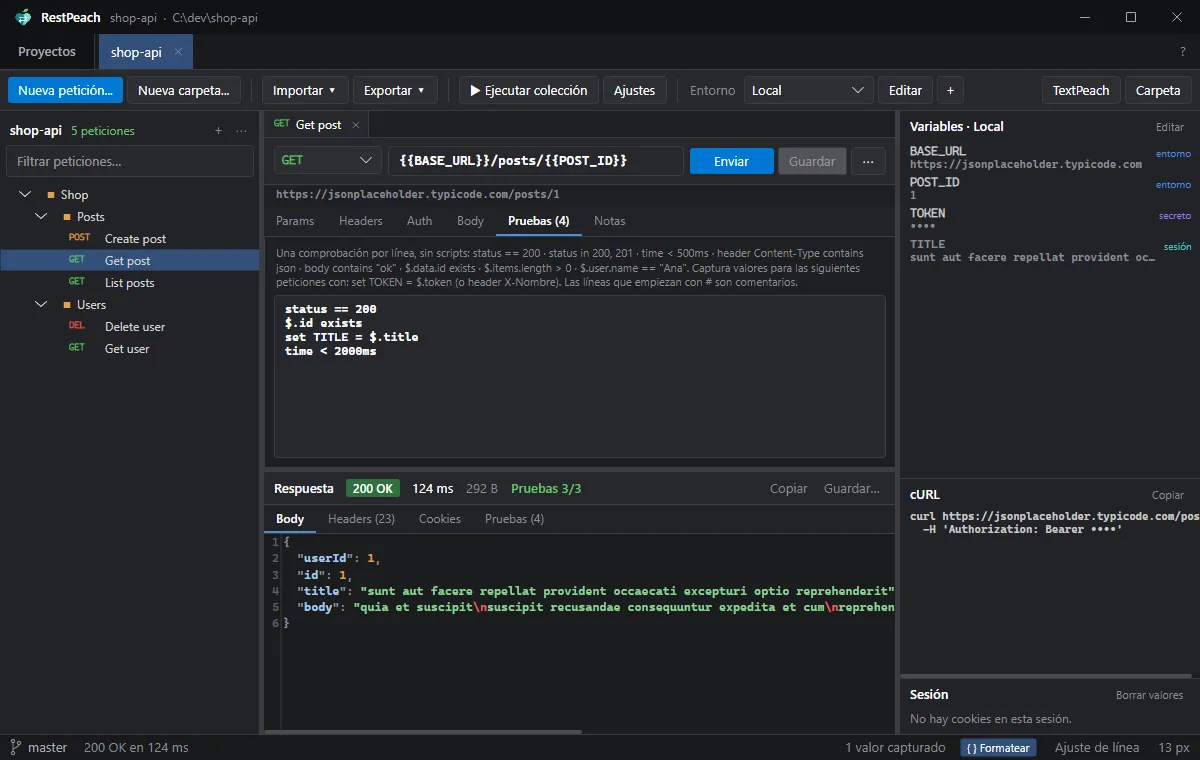Focus the Filtrar peticiones search field

[130, 161]
